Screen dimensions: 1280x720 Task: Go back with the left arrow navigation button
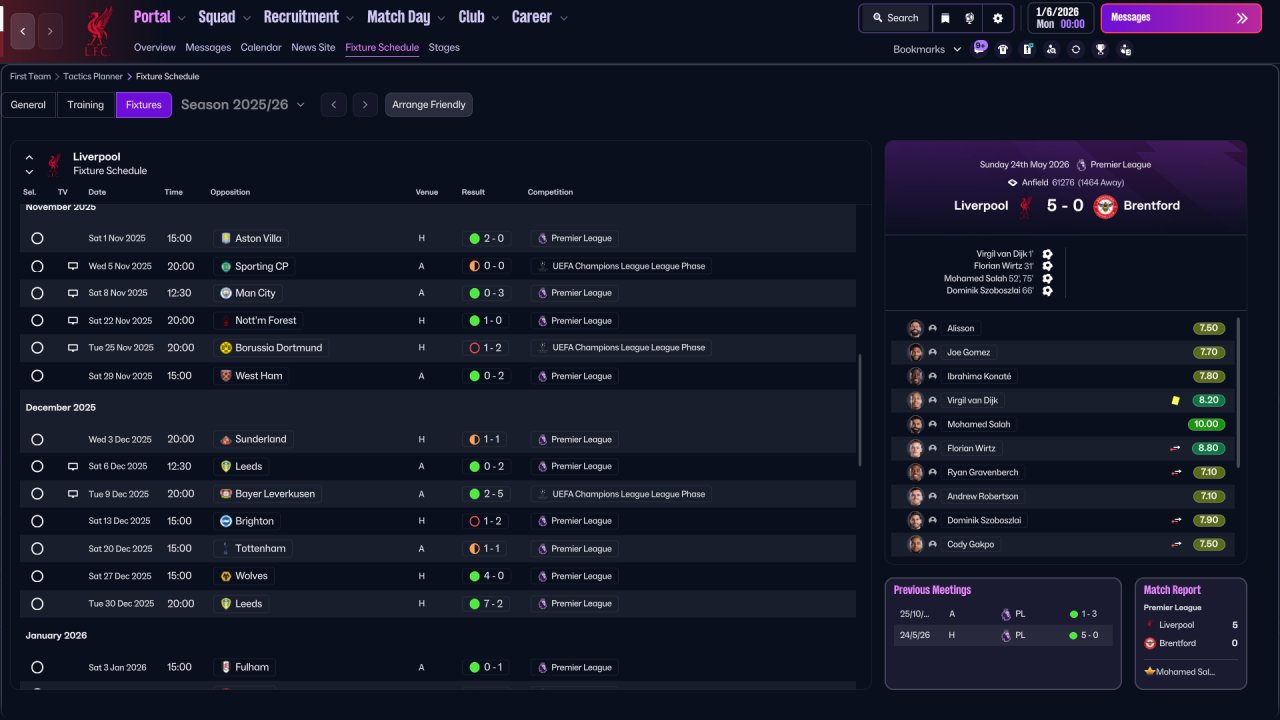click(x=23, y=32)
